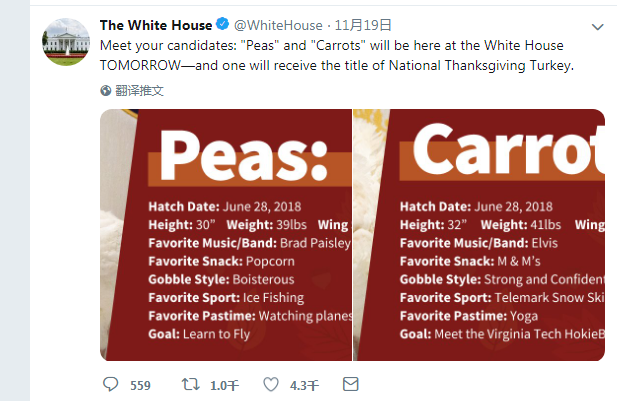Screen dimensions: 617x401
Task: Expand the tweet options chevron menu
Action: coord(598,27)
